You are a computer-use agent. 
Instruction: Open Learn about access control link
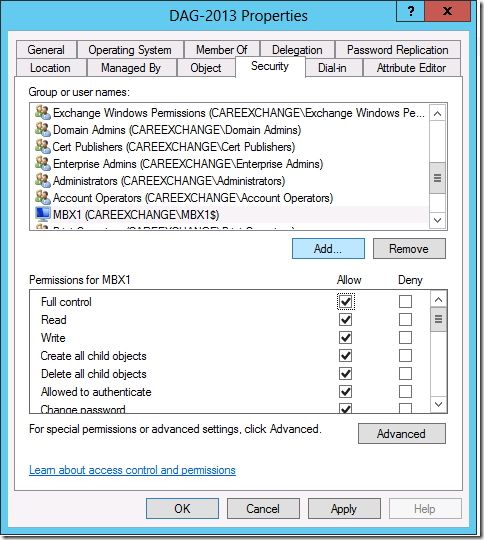click(x=132, y=470)
